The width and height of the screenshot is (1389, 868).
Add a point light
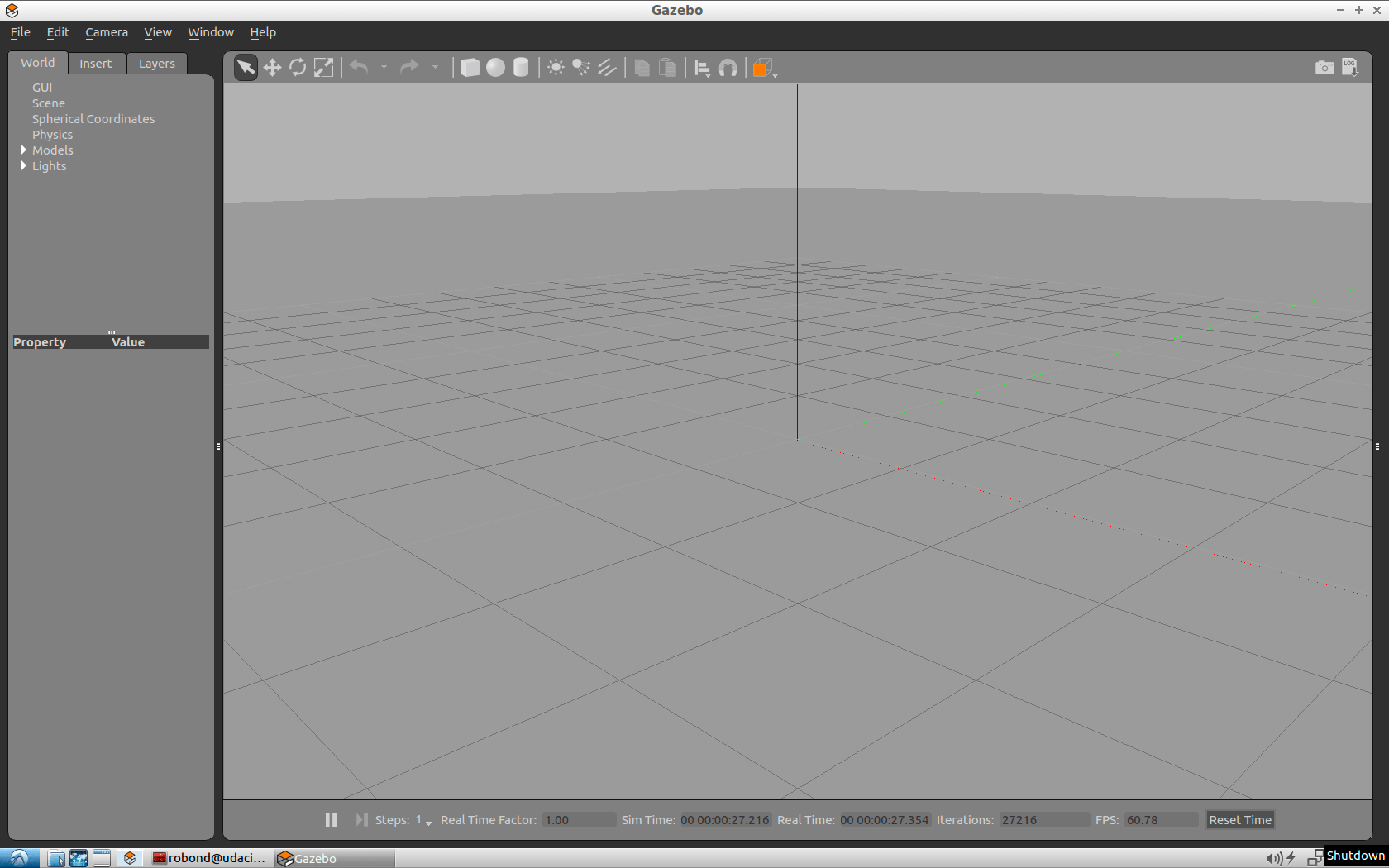[556, 68]
